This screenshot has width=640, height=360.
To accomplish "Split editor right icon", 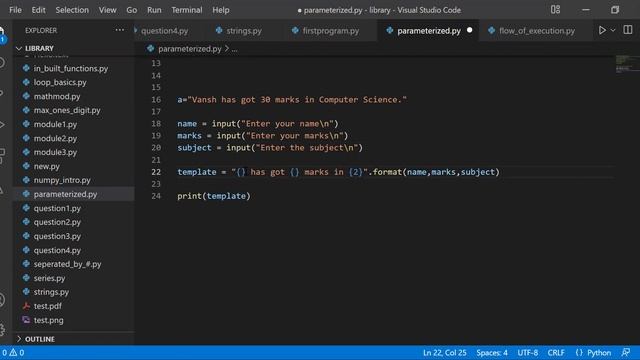I will [628, 30].
